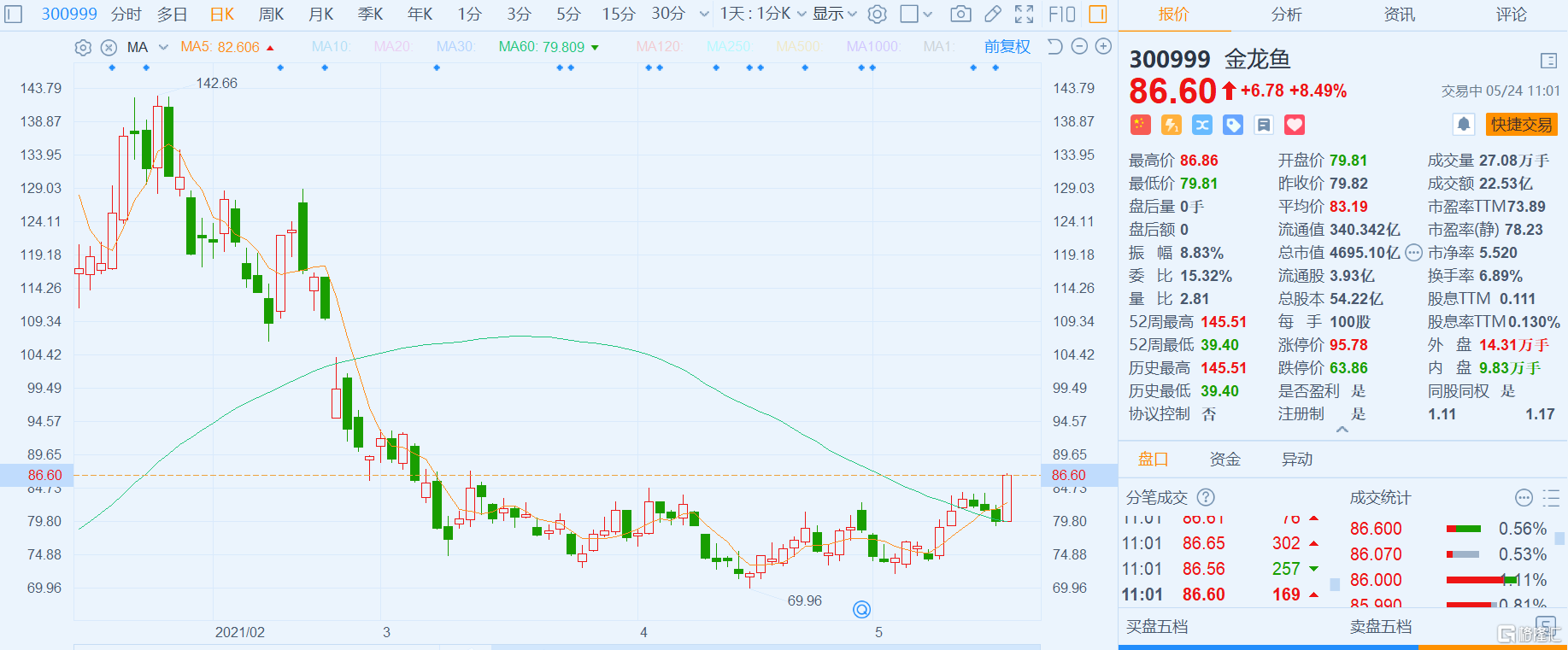Set a price alert with the bell icon
The width and height of the screenshot is (1568, 650).
[x=1463, y=125]
